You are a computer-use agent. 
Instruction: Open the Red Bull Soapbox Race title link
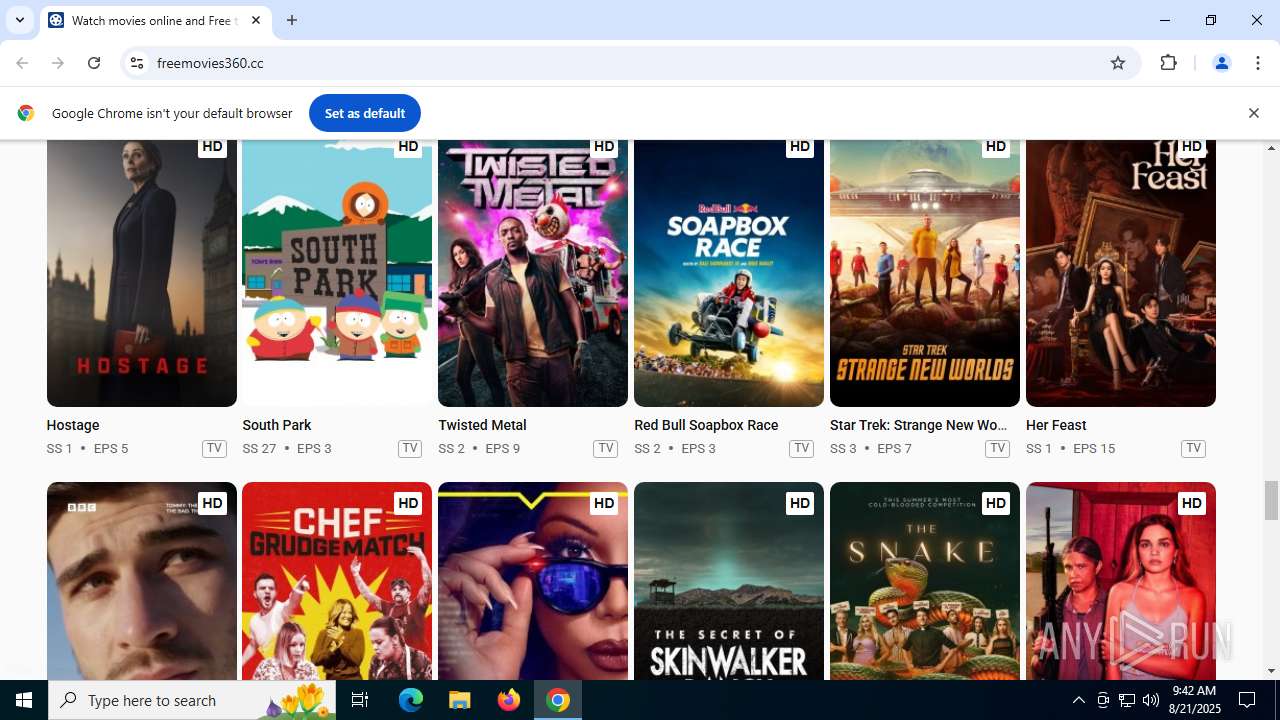[x=706, y=425]
